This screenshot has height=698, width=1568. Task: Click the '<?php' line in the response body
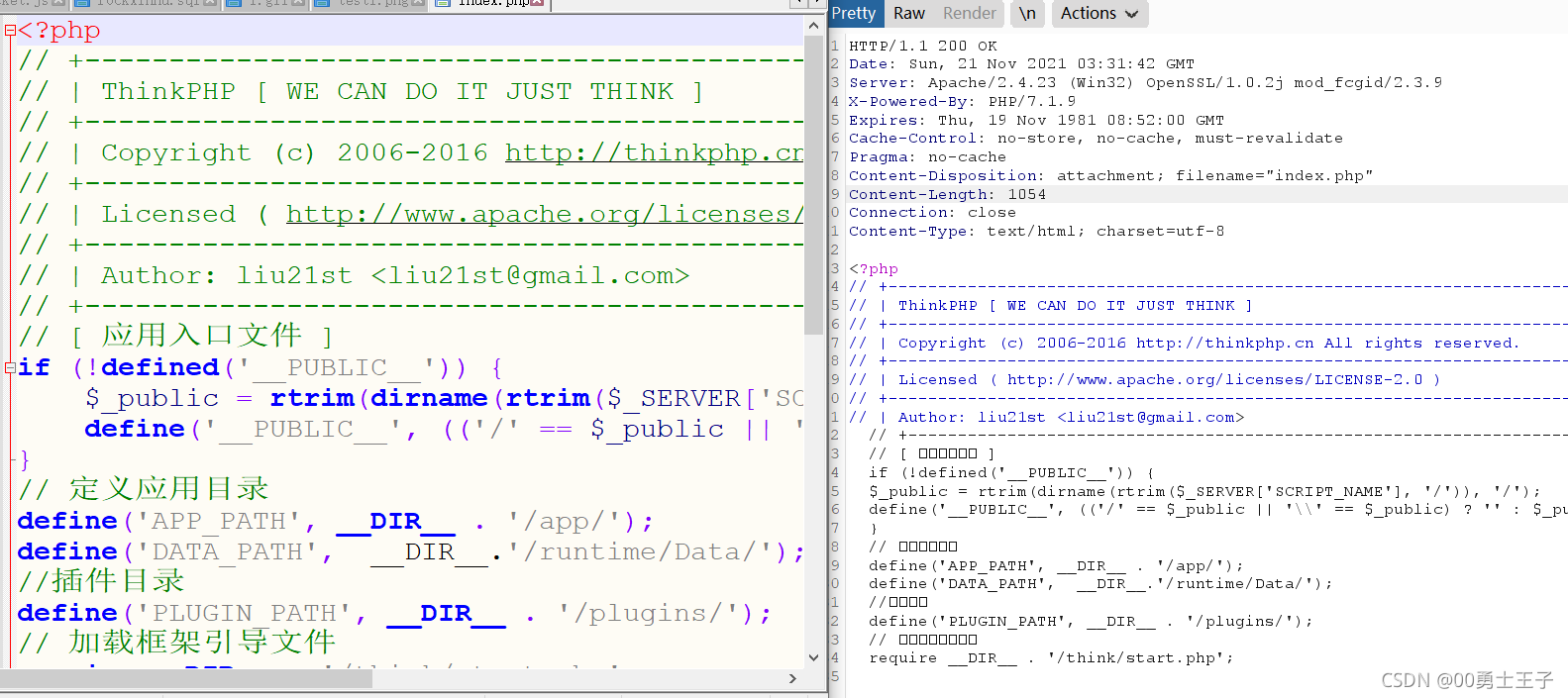[x=874, y=268]
